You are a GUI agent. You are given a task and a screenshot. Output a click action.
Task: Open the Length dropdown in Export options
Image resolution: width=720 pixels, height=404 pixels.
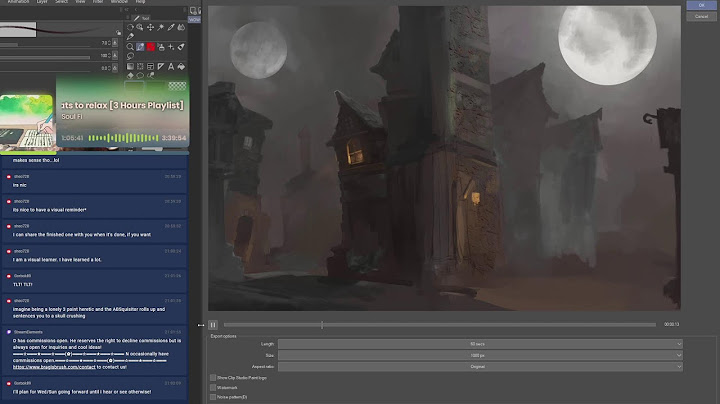[480, 344]
